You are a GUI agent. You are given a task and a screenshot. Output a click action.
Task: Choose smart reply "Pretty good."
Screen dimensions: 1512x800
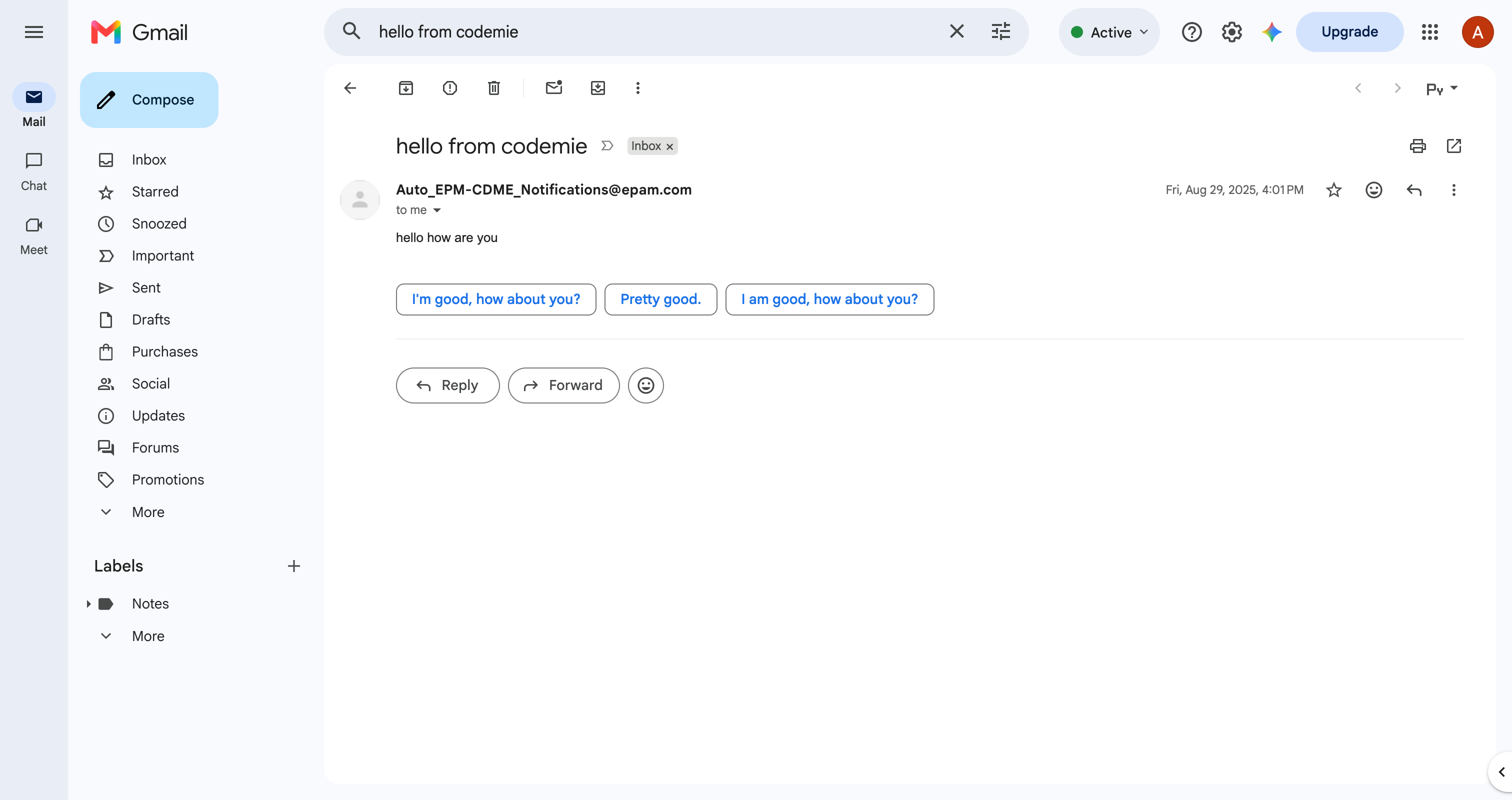click(660, 299)
